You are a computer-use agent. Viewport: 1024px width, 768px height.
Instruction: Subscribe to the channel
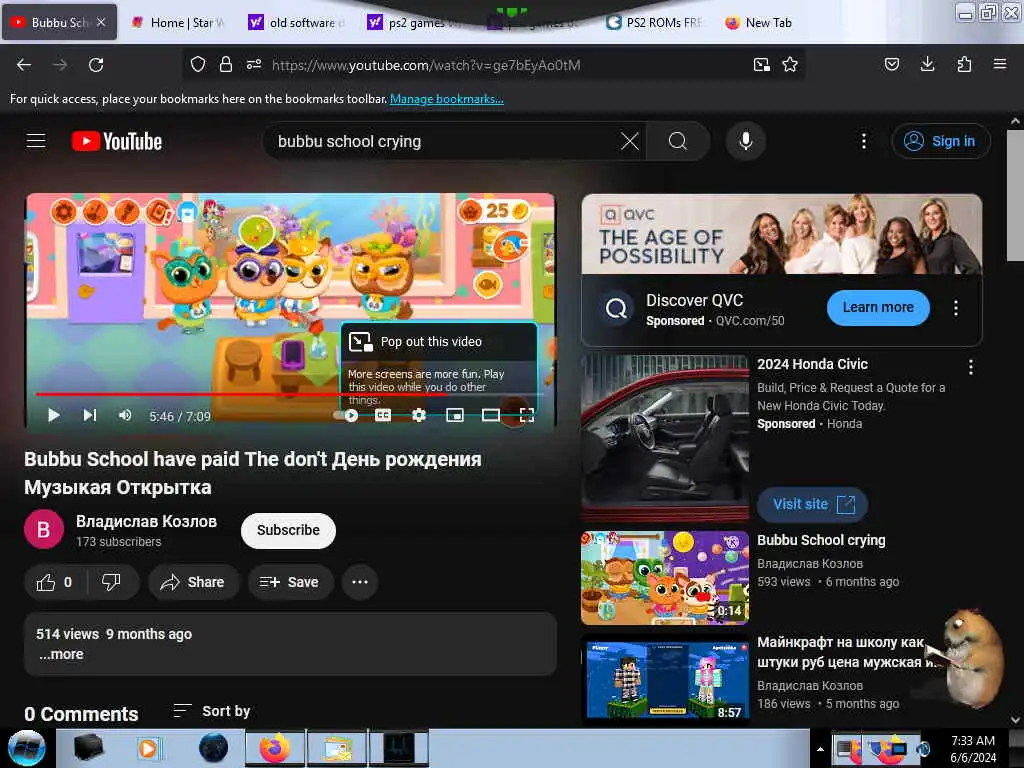(x=288, y=530)
